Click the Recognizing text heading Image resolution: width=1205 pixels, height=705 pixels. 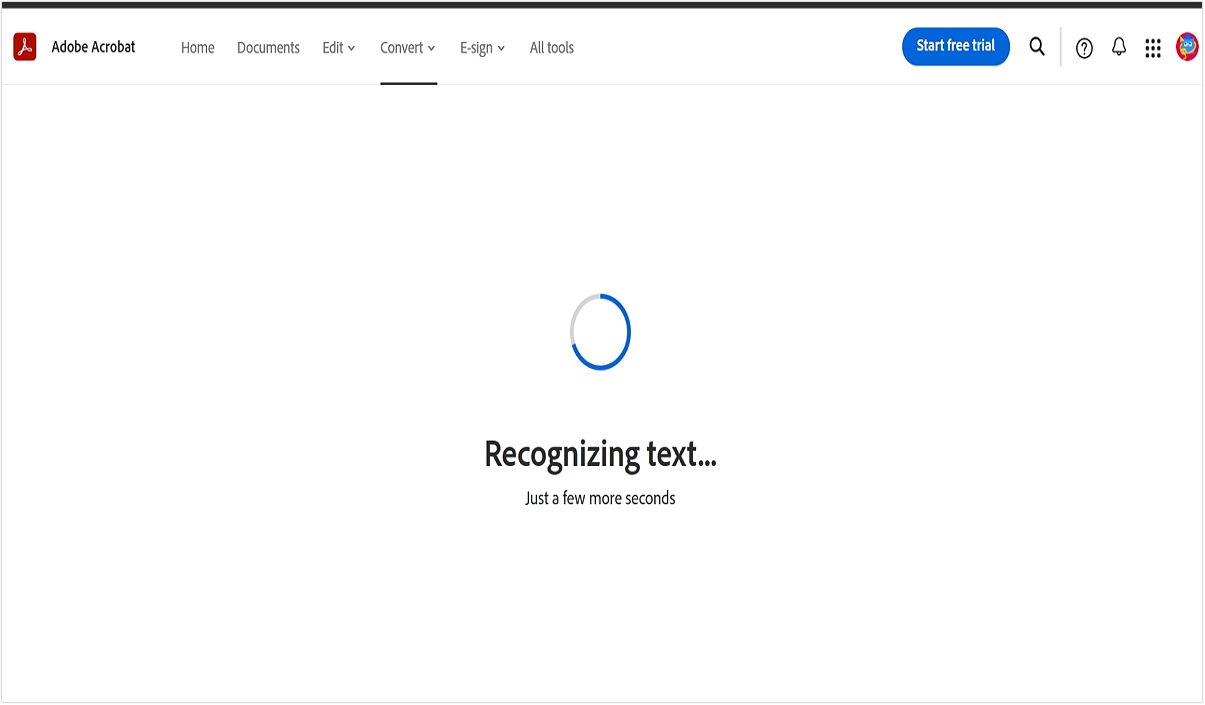coord(600,454)
